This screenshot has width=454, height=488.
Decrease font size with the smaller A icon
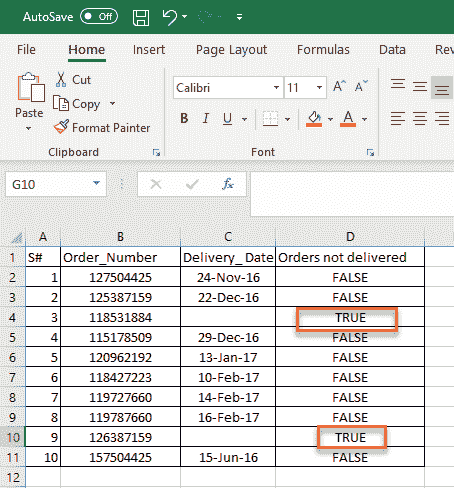361,87
